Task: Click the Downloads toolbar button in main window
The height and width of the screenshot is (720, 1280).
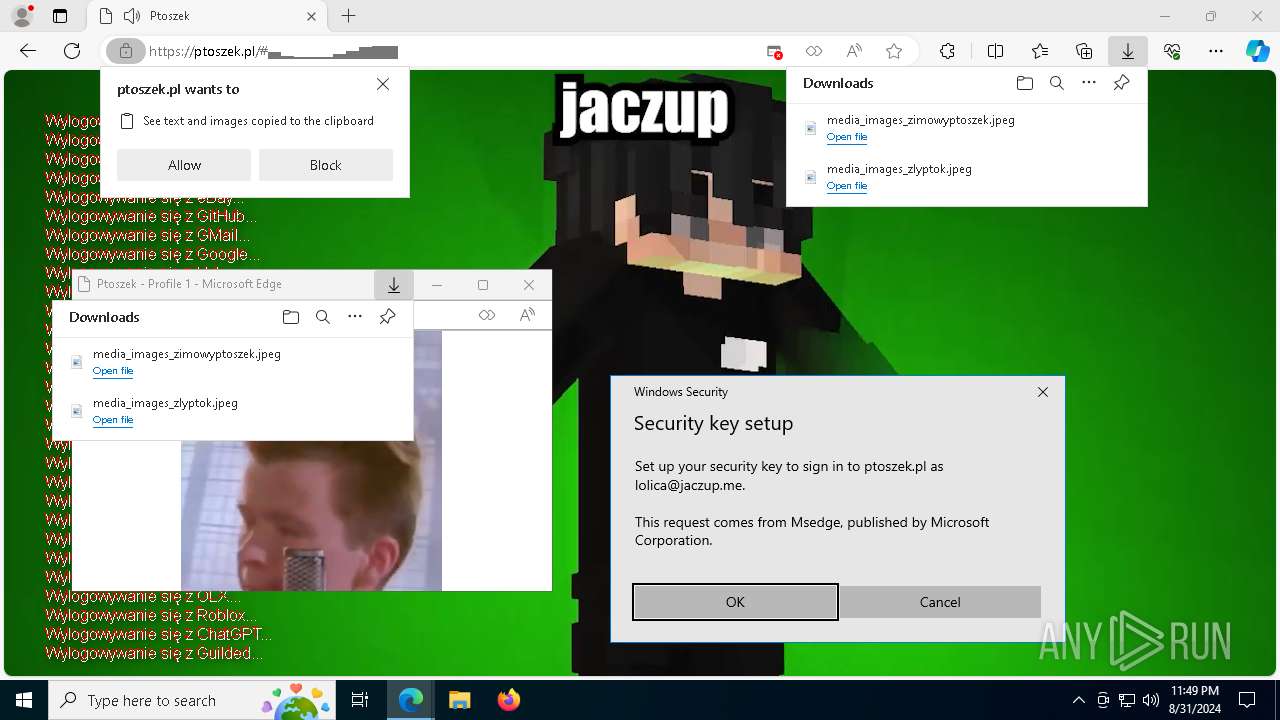Action: [x=1128, y=51]
